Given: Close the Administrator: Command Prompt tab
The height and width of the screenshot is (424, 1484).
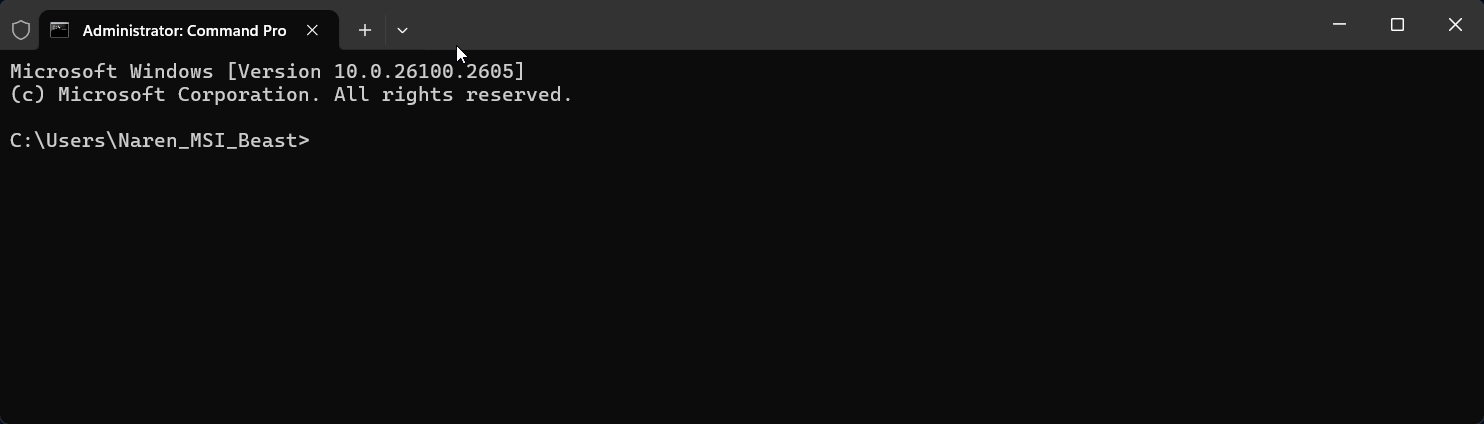Looking at the screenshot, I should 312,30.
